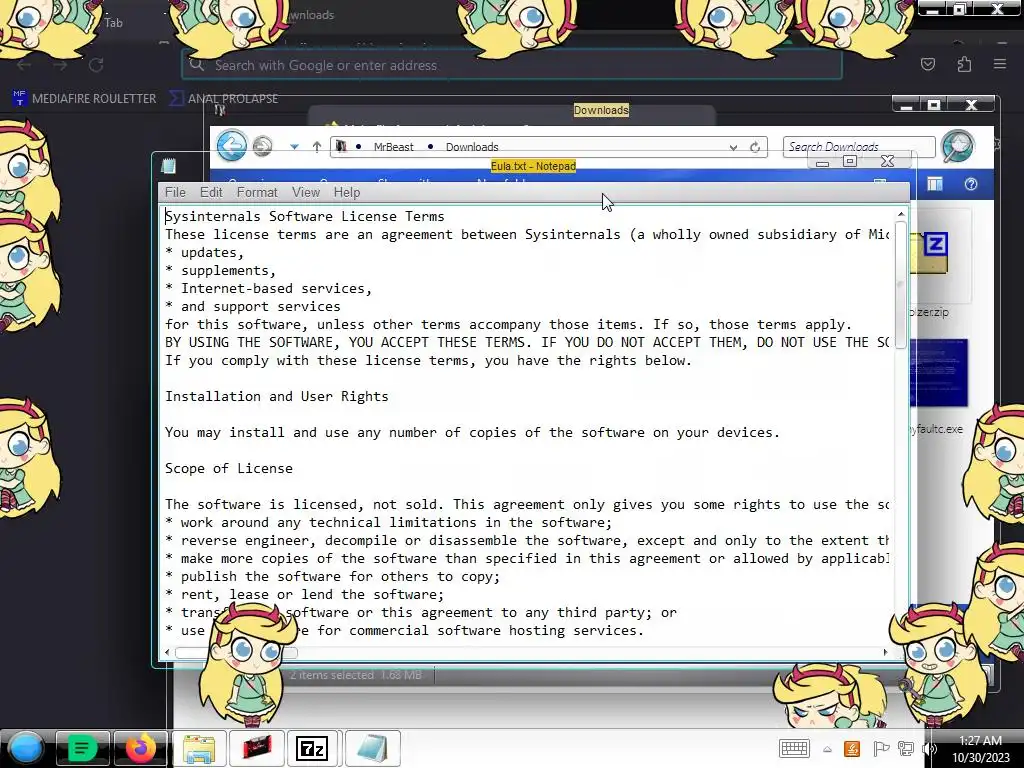Expand the explorer address bar history dropdown
This screenshot has width=1024, height=768.
click(733, 148)
